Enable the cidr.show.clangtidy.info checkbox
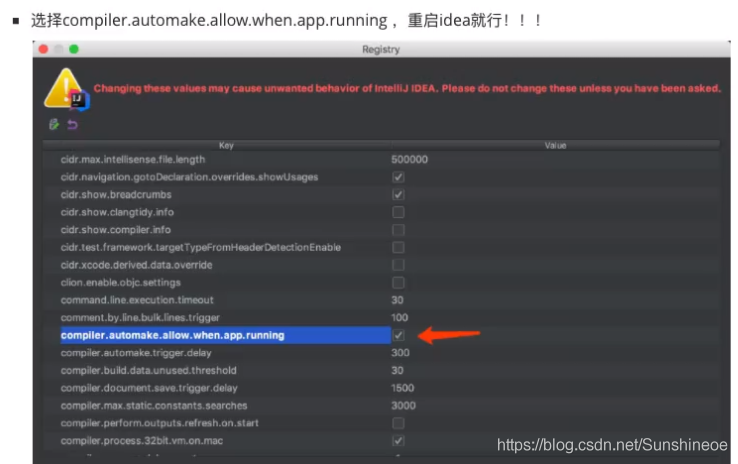This screenshot has width=738, height=464. (398, 212)
